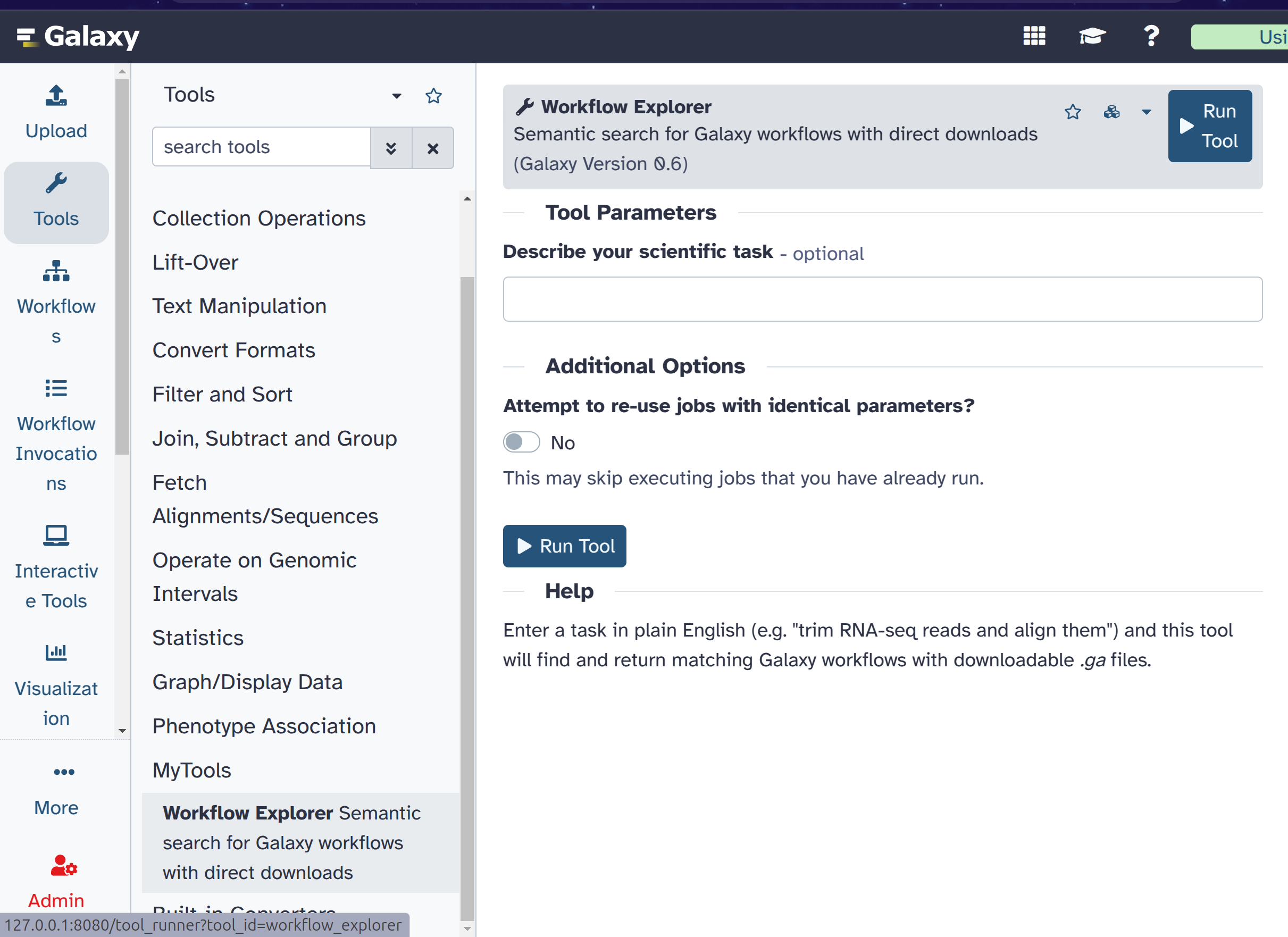
Task: Expand the advanced tool search options
Action: click(x=391, y=148)
